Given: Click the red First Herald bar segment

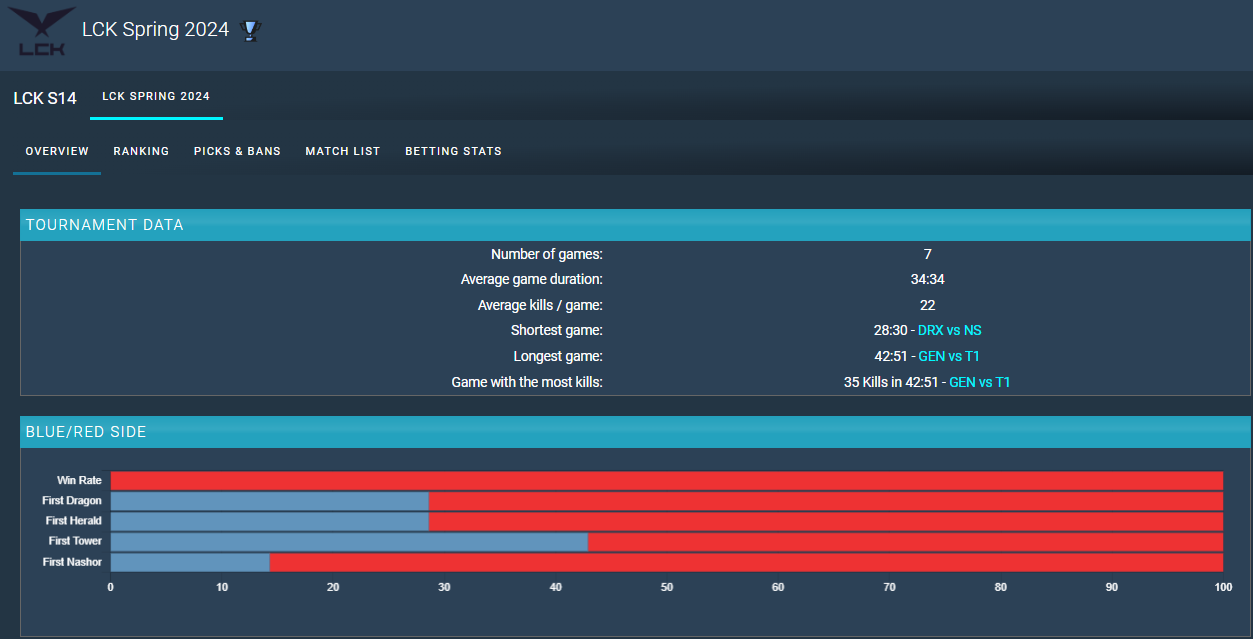Looking at the screenshot, I should point(826,522).
